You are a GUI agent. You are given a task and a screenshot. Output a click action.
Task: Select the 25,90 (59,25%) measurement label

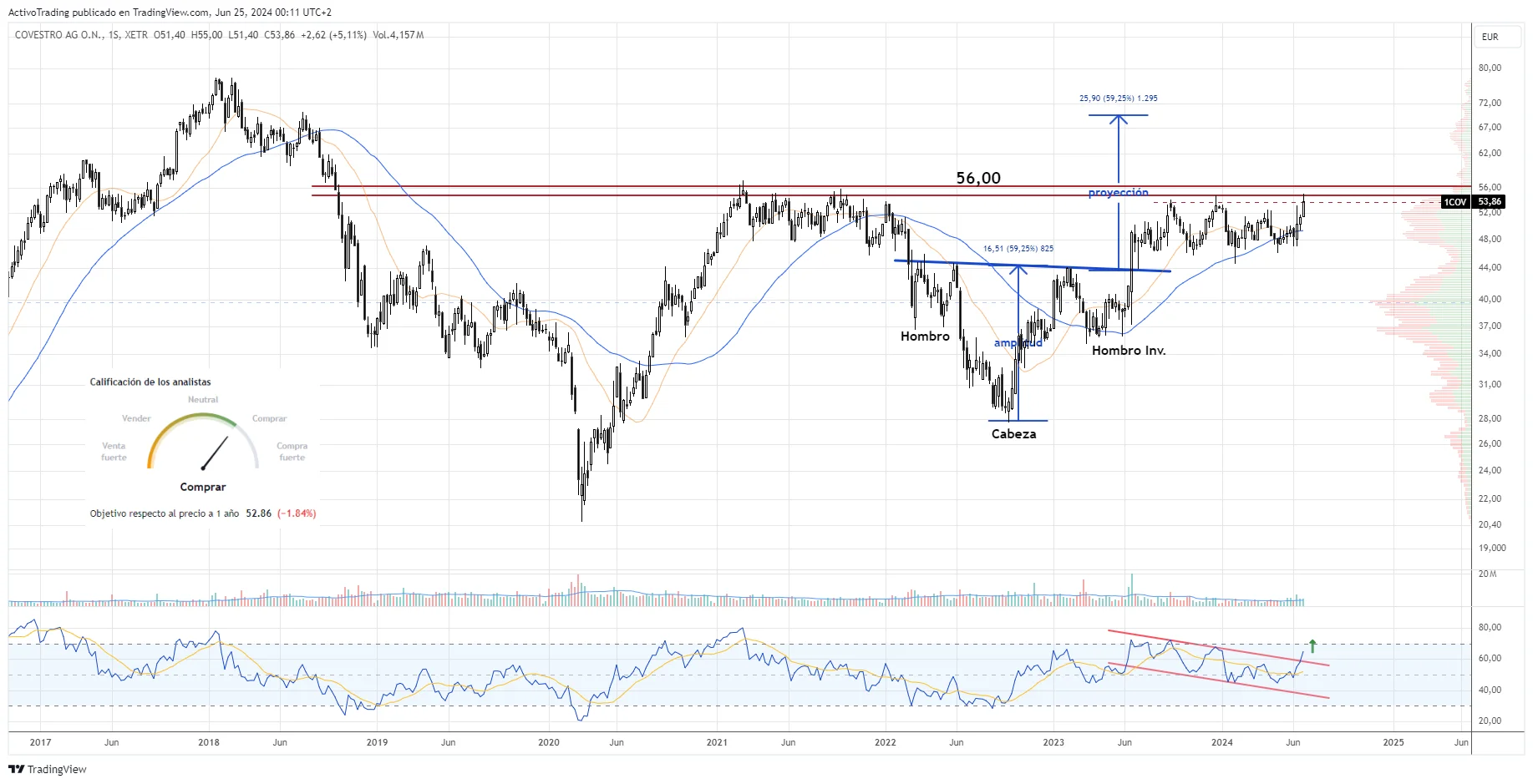pos(1118,99)
